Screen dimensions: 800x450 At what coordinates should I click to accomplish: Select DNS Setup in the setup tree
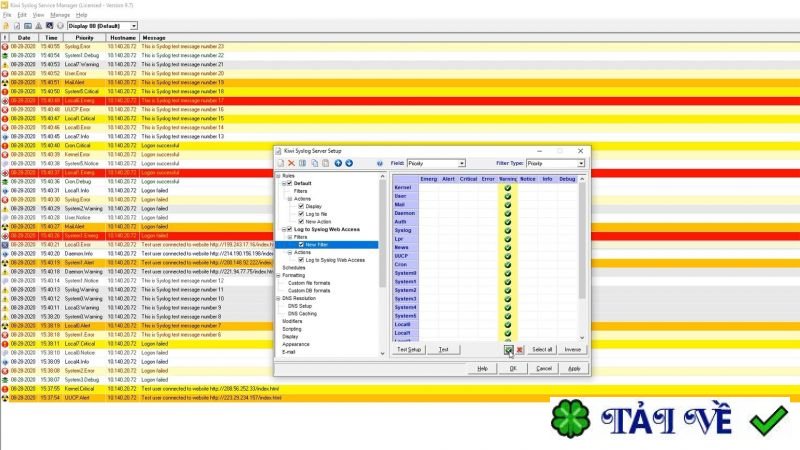tap(299, 306)
